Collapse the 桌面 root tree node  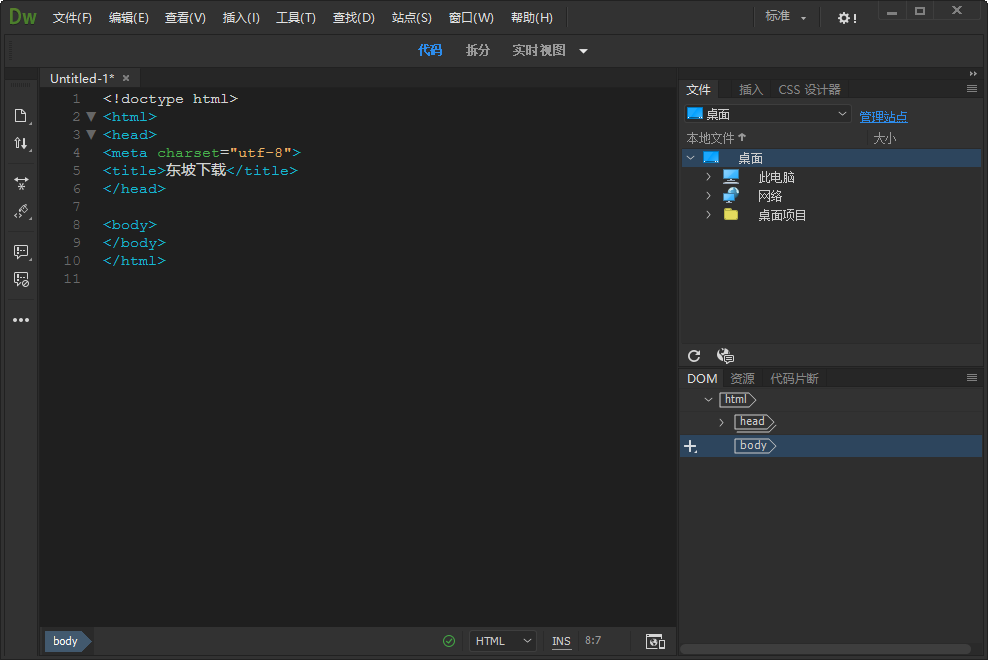(x=691, y=158)
